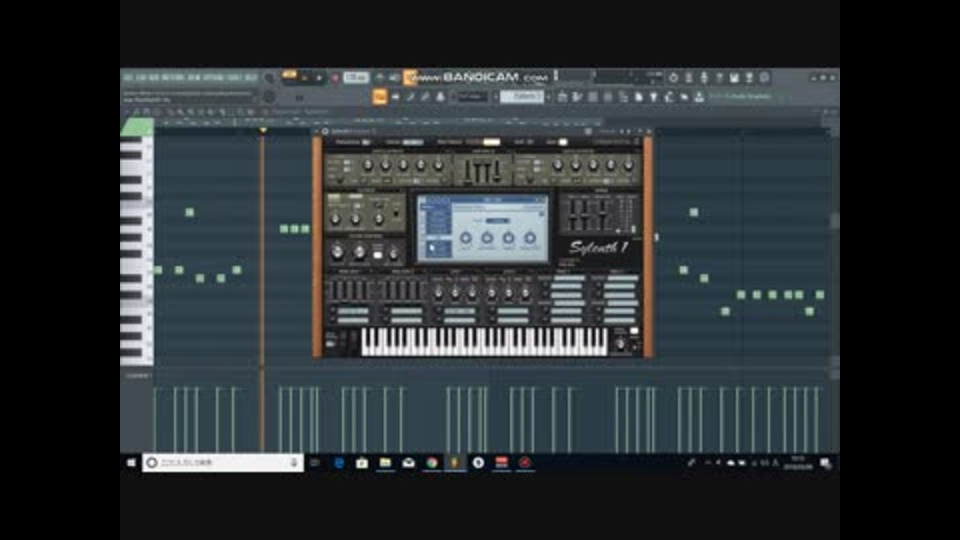Click the circular icon at the start of the top-right icon group
Viewport: 960px width, 540px height.
pos(673,78)
